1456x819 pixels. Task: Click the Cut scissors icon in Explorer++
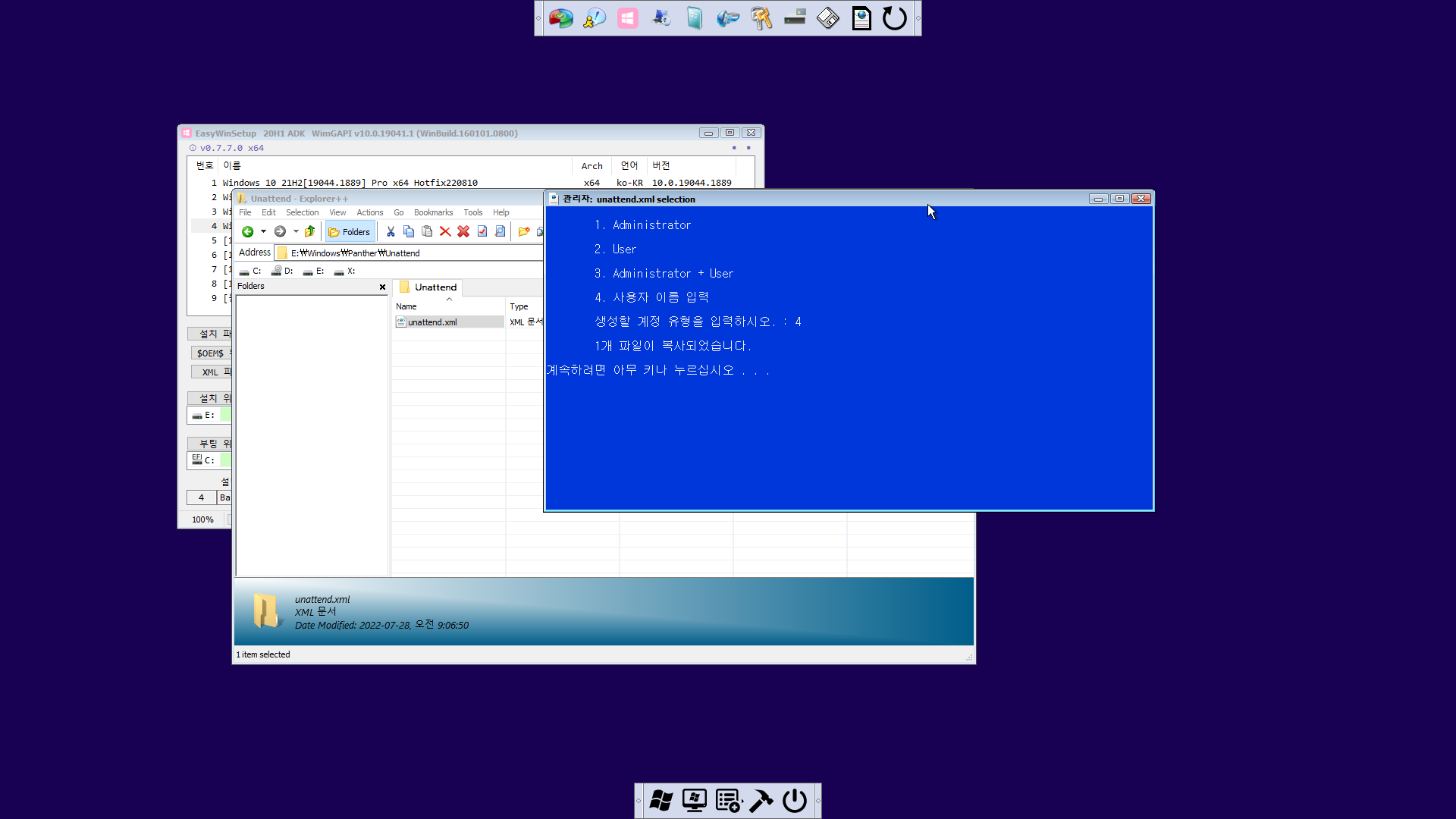(391, 232)
